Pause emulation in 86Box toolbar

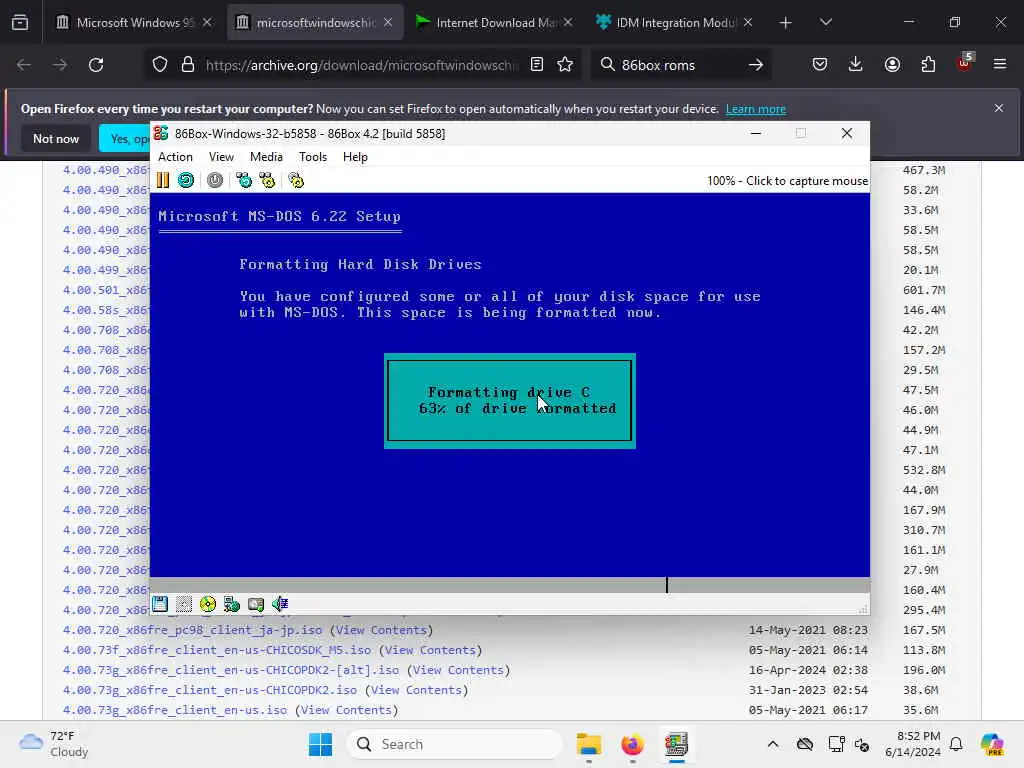[163, 180]
